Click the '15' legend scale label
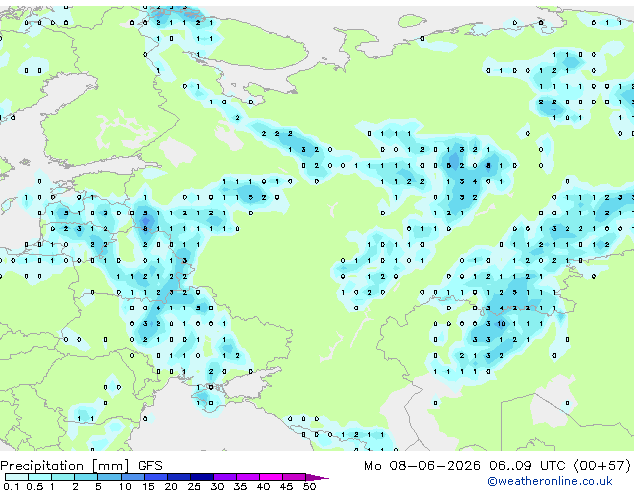Screen dimensions: 634x490 click(148, 486)
